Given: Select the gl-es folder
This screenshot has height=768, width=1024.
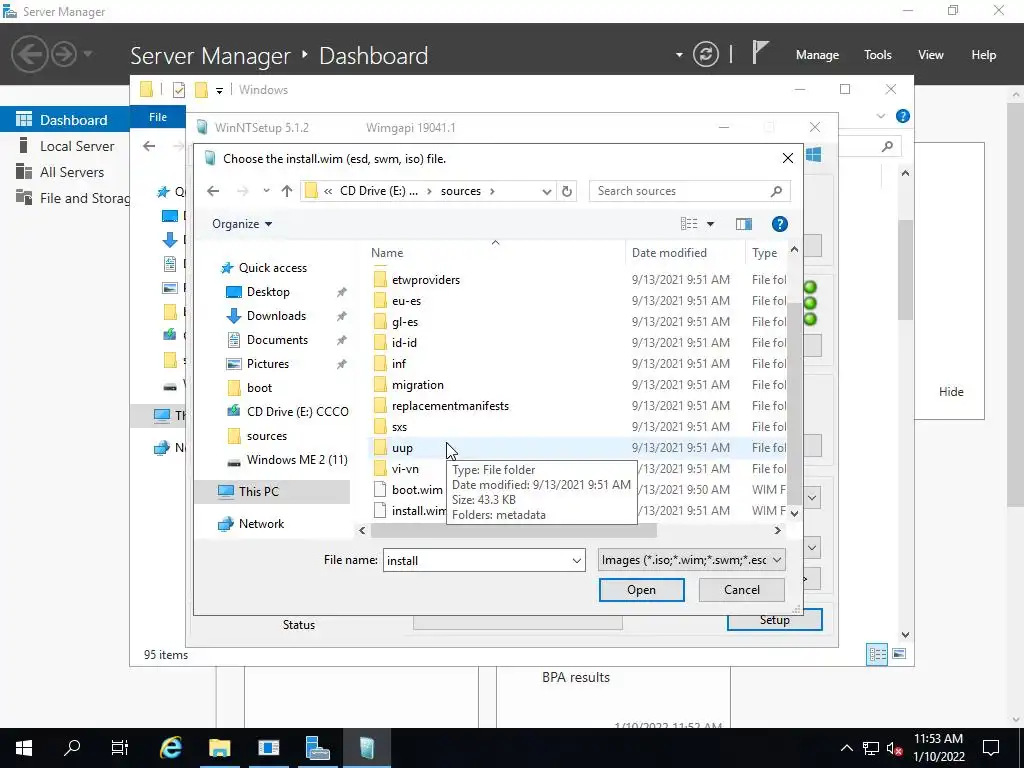Looking at the screenshot, I should [x=405, y=322].
